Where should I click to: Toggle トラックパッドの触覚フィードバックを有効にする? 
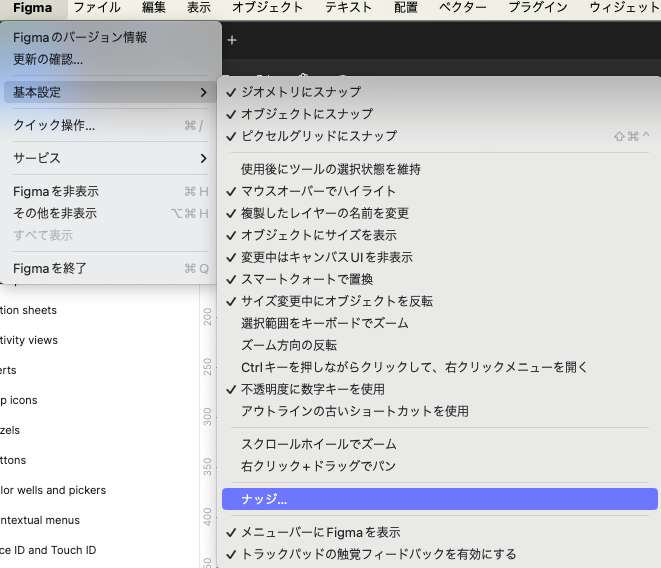[x=440, y=554]
